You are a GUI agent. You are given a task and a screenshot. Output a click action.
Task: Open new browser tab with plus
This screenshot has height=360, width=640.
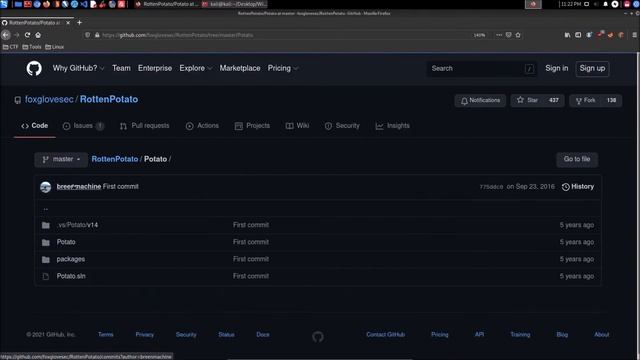coord(79,23)
